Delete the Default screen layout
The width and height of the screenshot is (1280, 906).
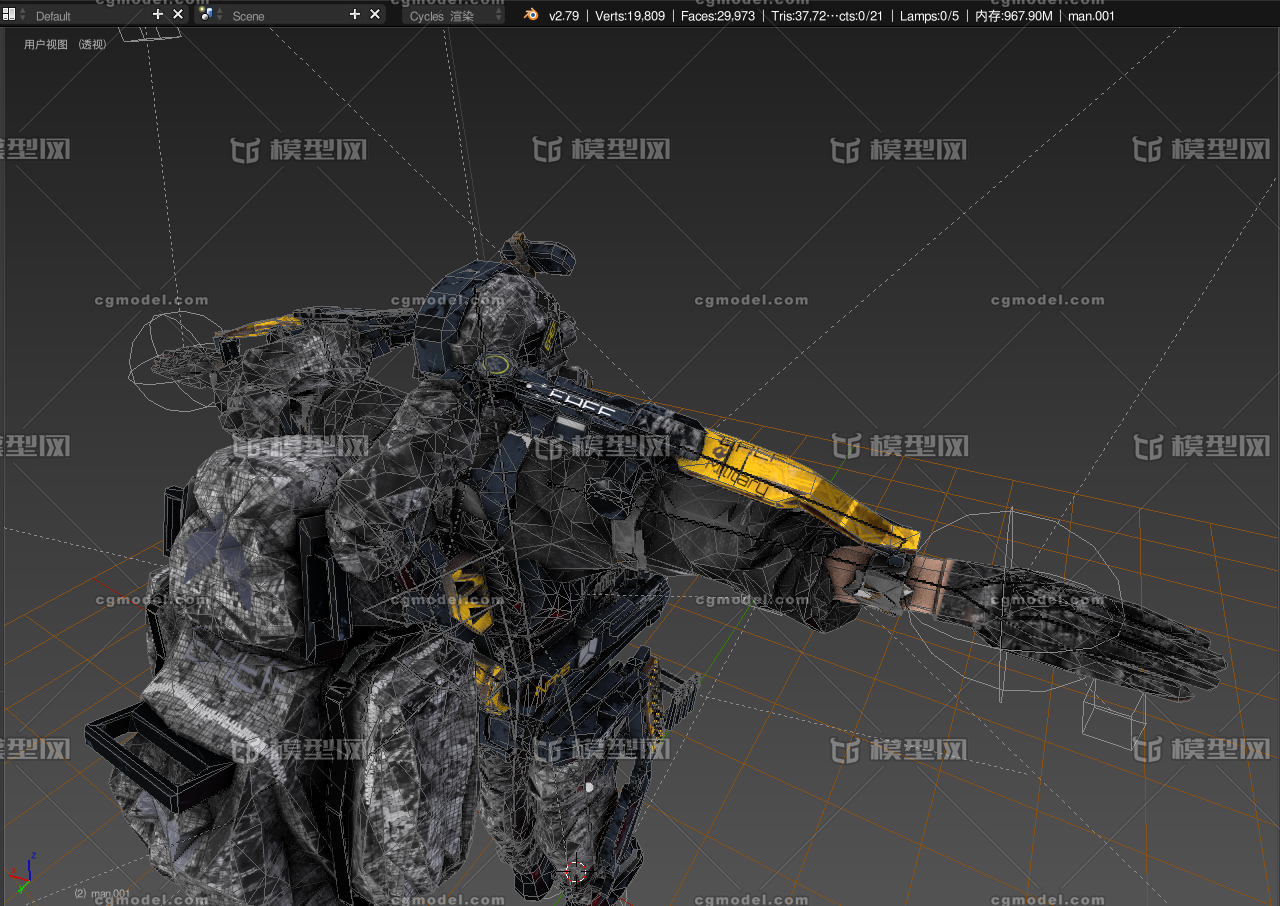[178, 15]
